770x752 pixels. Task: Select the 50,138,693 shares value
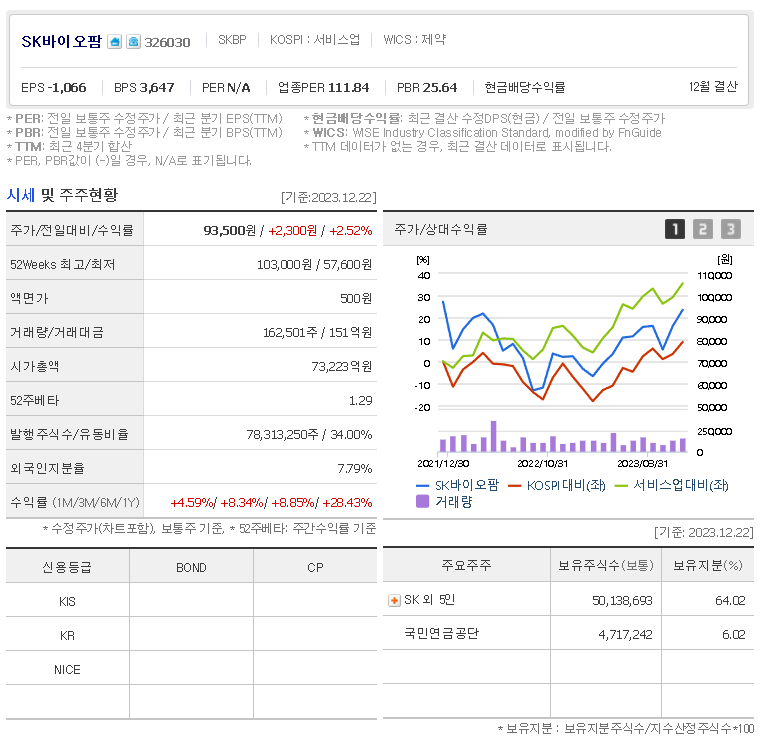tap(622, 600)
